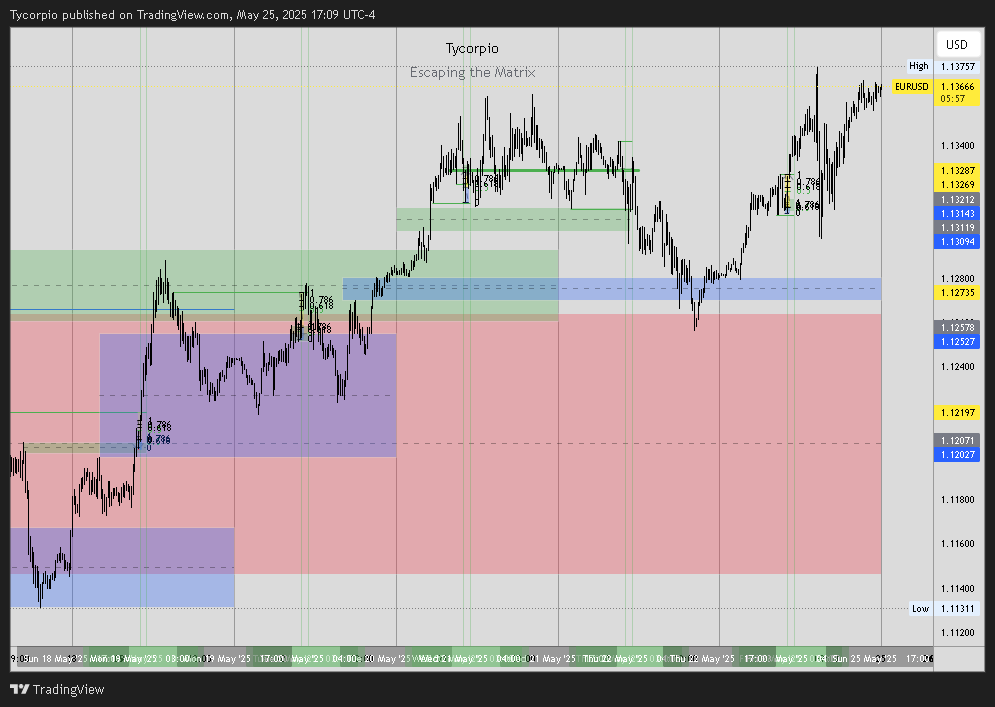Select the USD currency label at top right
The width and height of the screenshot is (995, 707).
956,44
